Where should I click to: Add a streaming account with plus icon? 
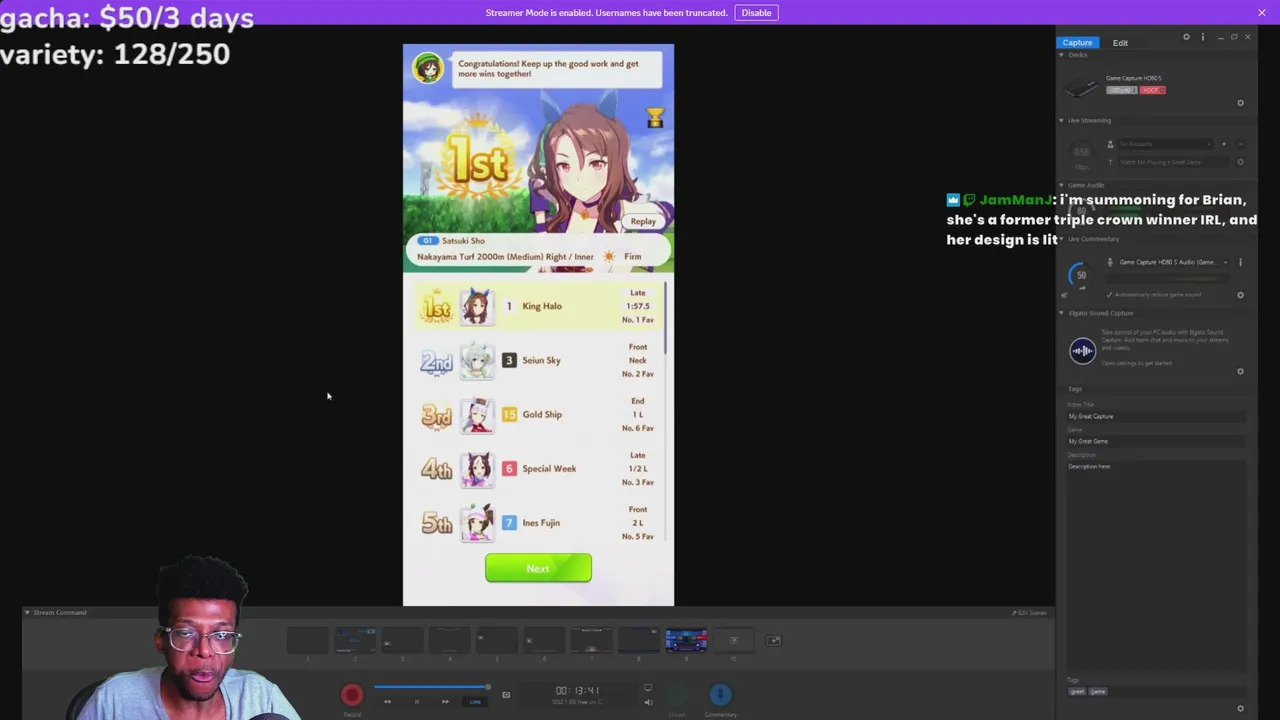tap(1223, 144)
